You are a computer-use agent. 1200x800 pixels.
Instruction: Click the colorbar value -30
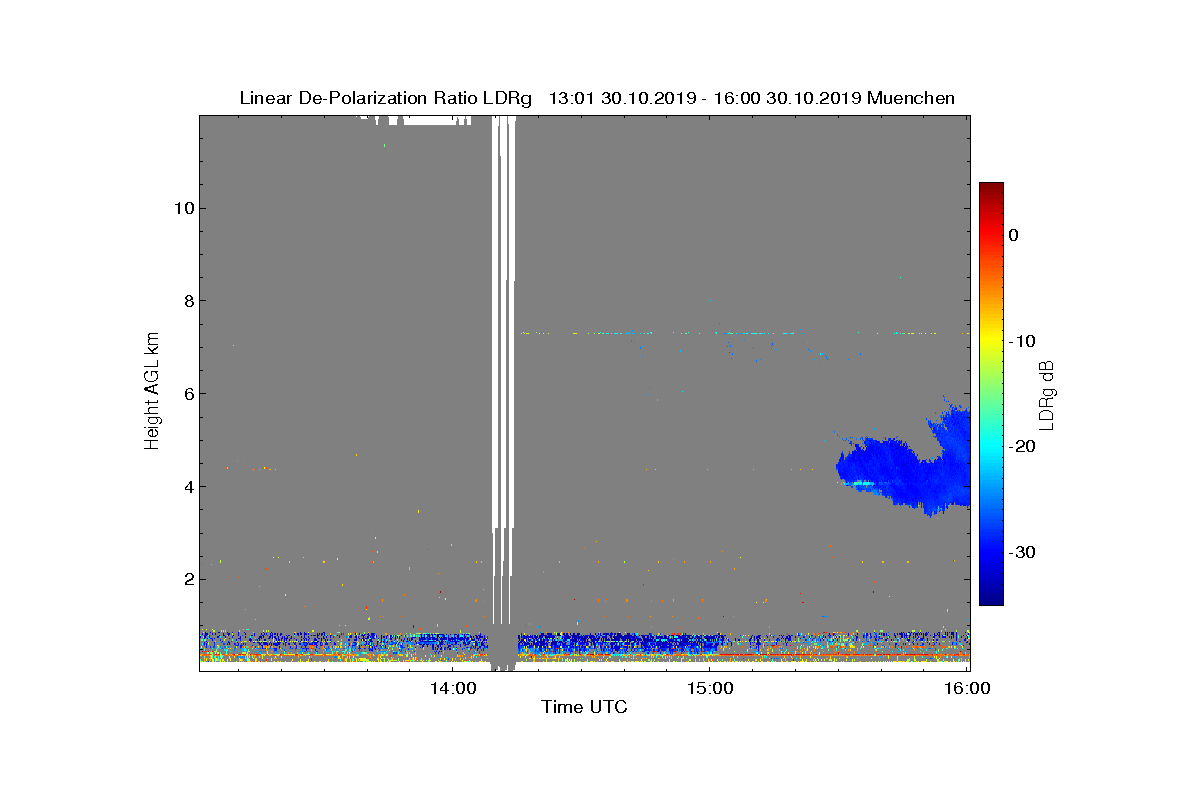tap(1021, 553)
